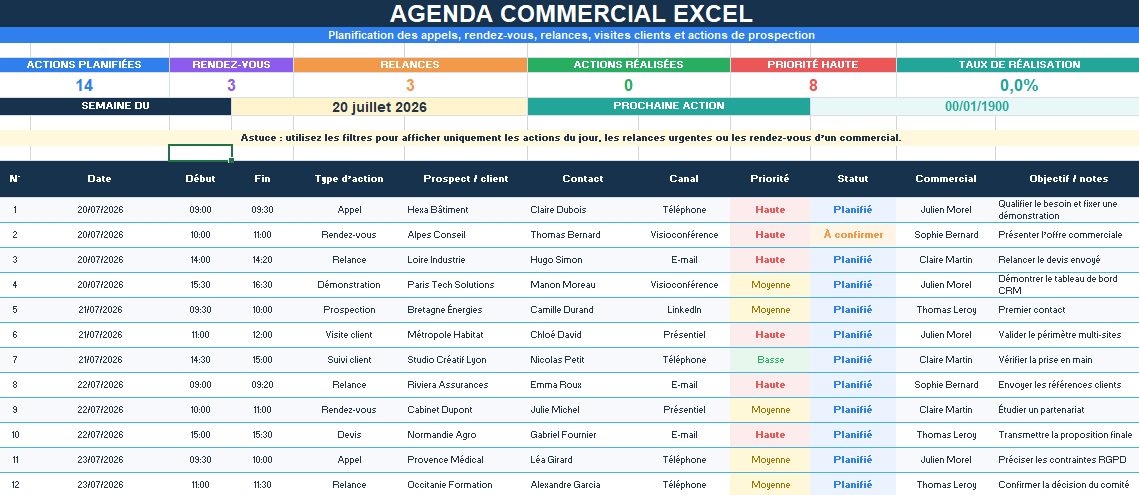The image size is (1139, 495).
Task: Select Sophie Bernard commercial for Alpes Conseil
Action: coord(945,235)
